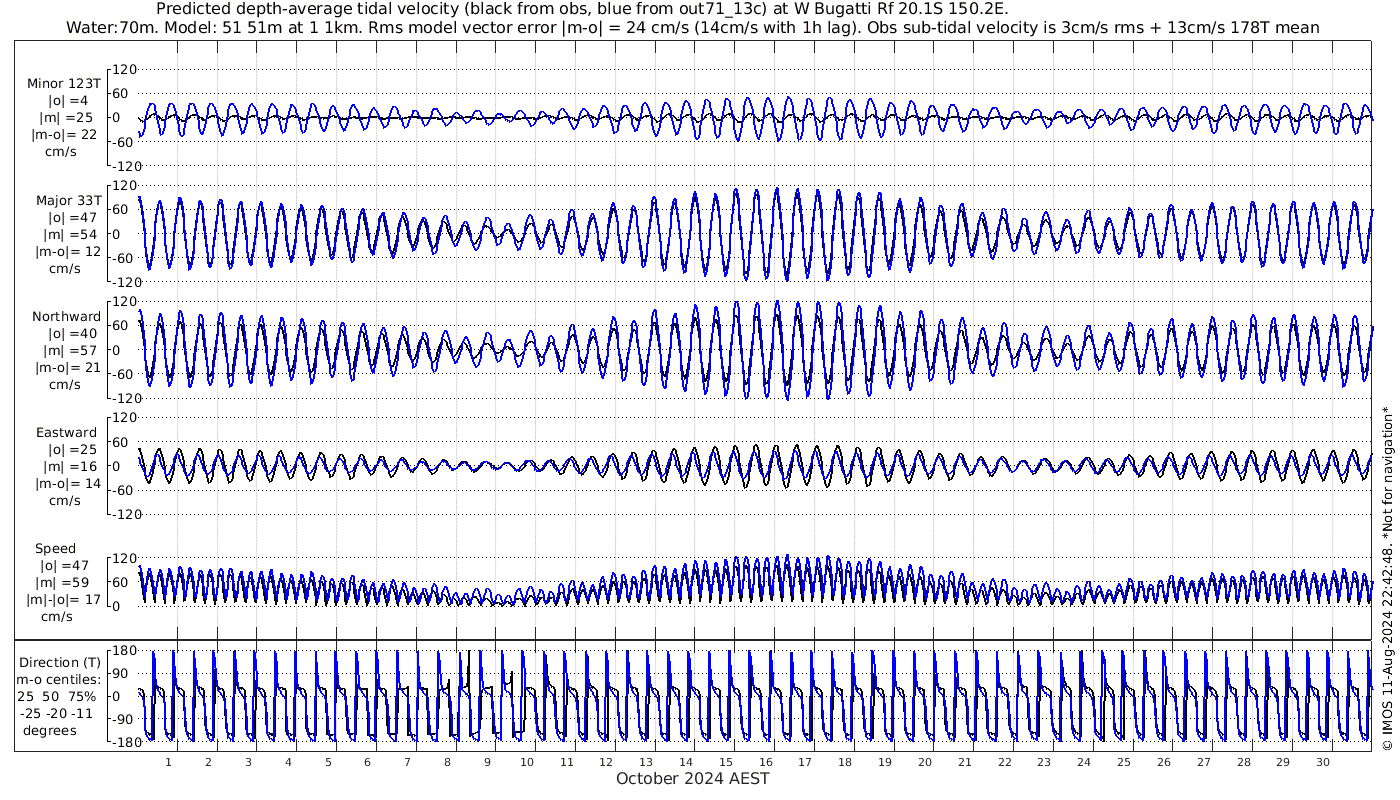Click day '5' tick on date axis
This screenshot has width=1400, height=800.
pos(328,762)
